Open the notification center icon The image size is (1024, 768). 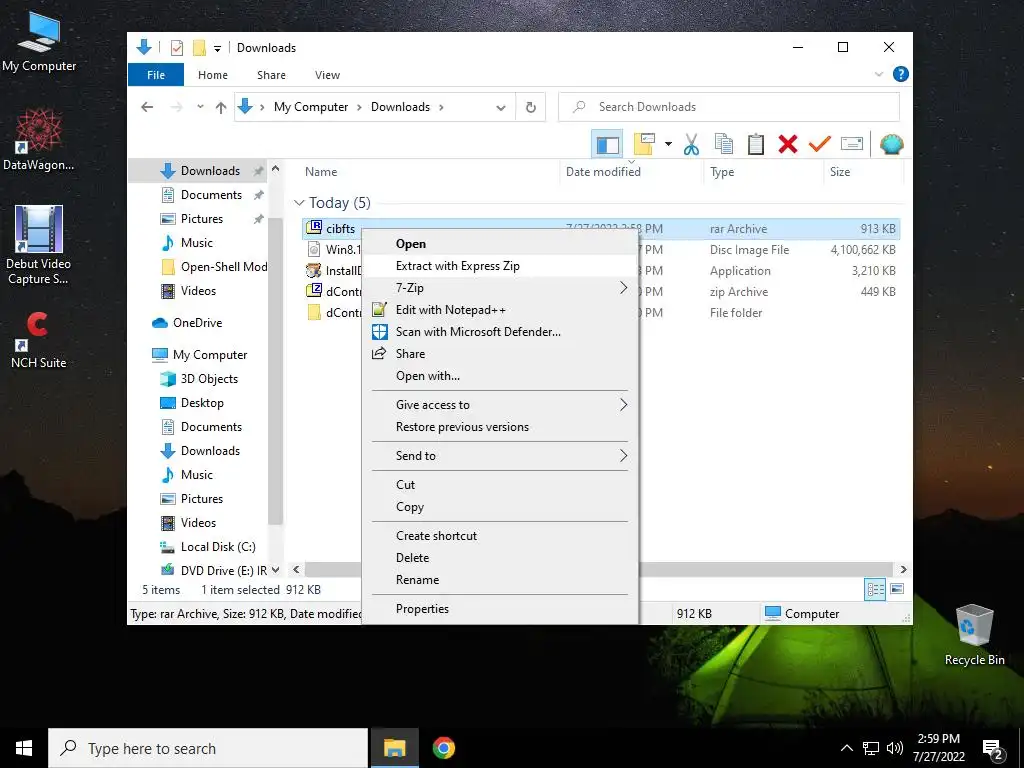pos(992,748)
